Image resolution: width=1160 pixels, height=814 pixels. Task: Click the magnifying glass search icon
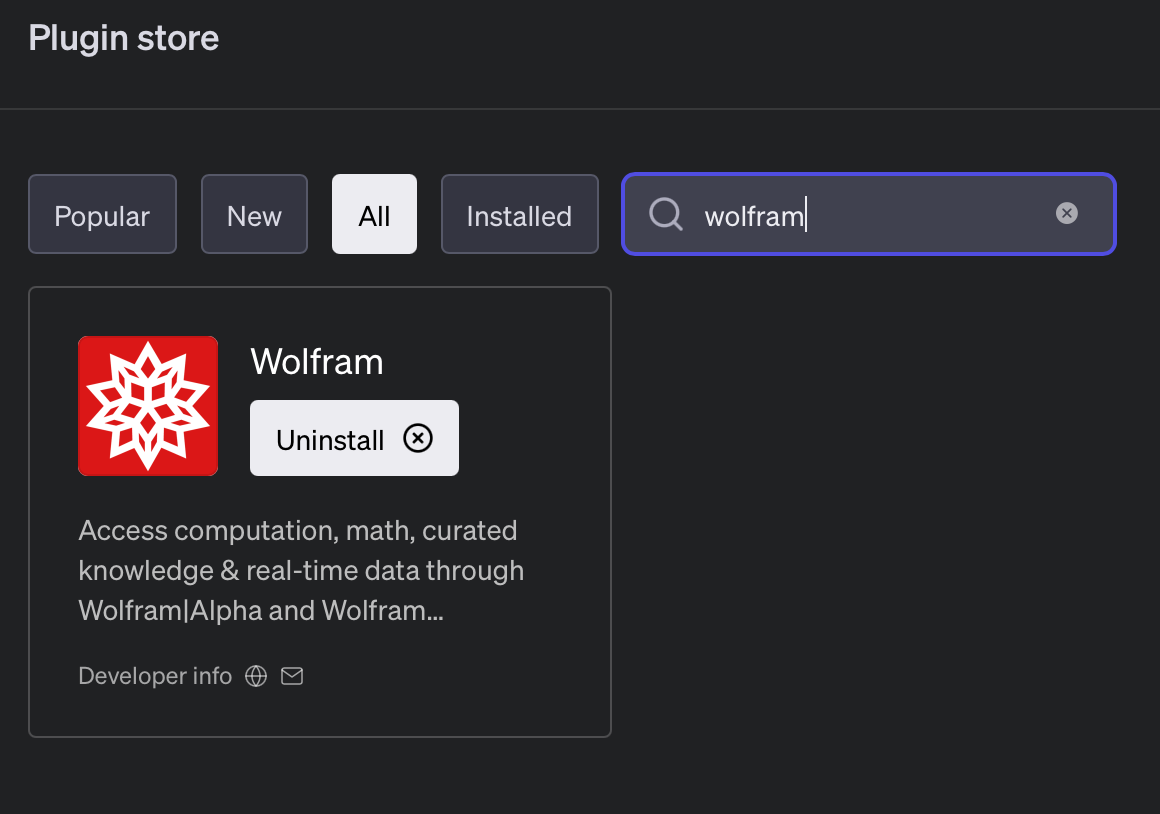coord(666,215)
